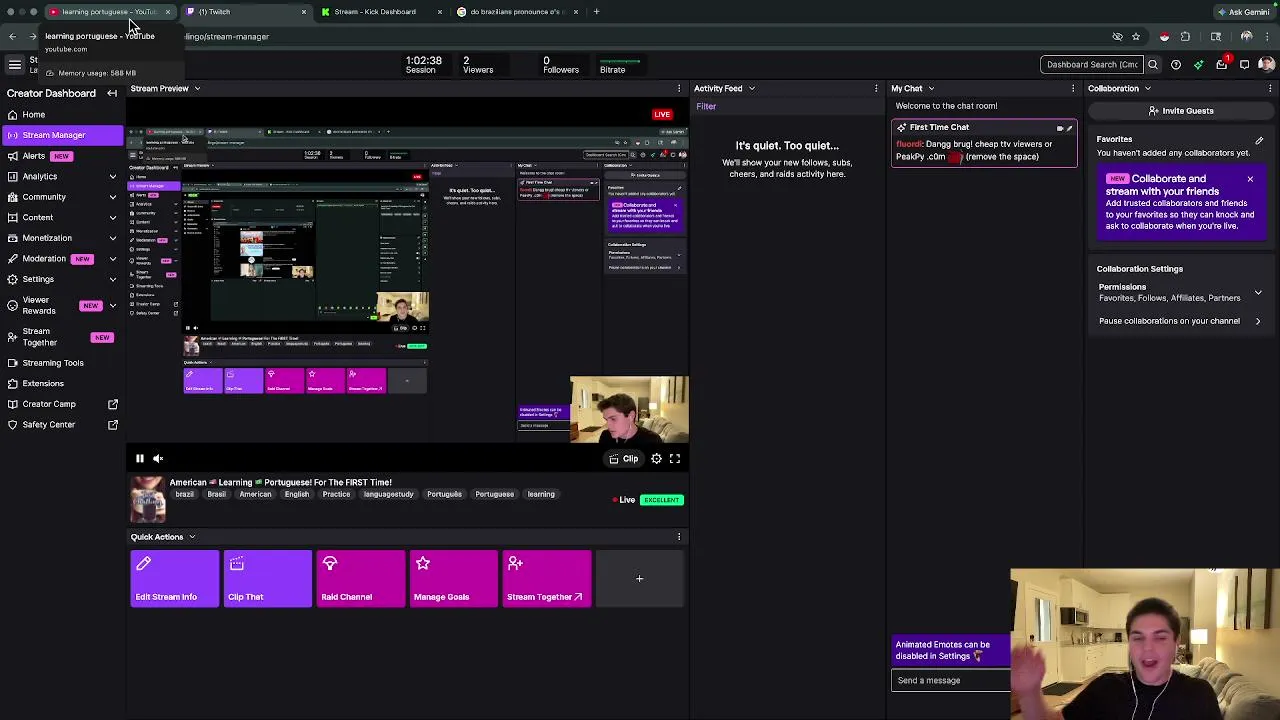This screenshot has height=720, width=1280.
Task: Open Stream Preview panel options menu
Action: pyautogui.click(x=679, y=88)
